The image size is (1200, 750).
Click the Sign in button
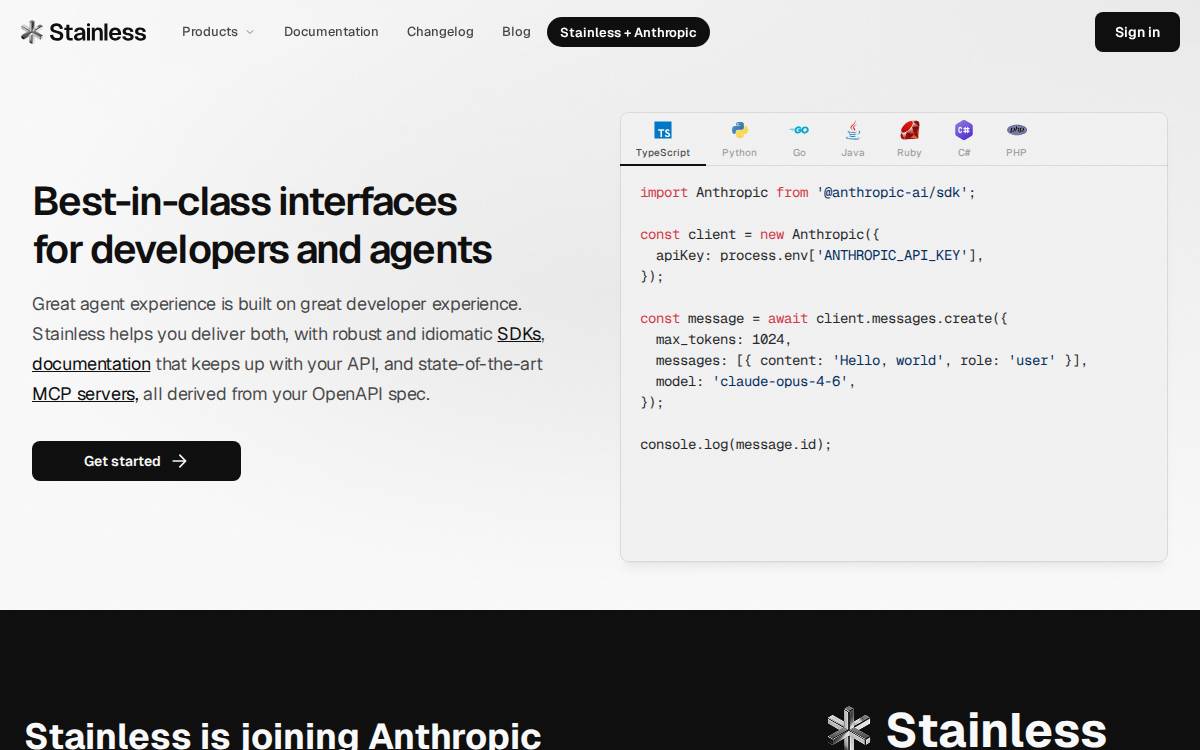coord(1137,32)
